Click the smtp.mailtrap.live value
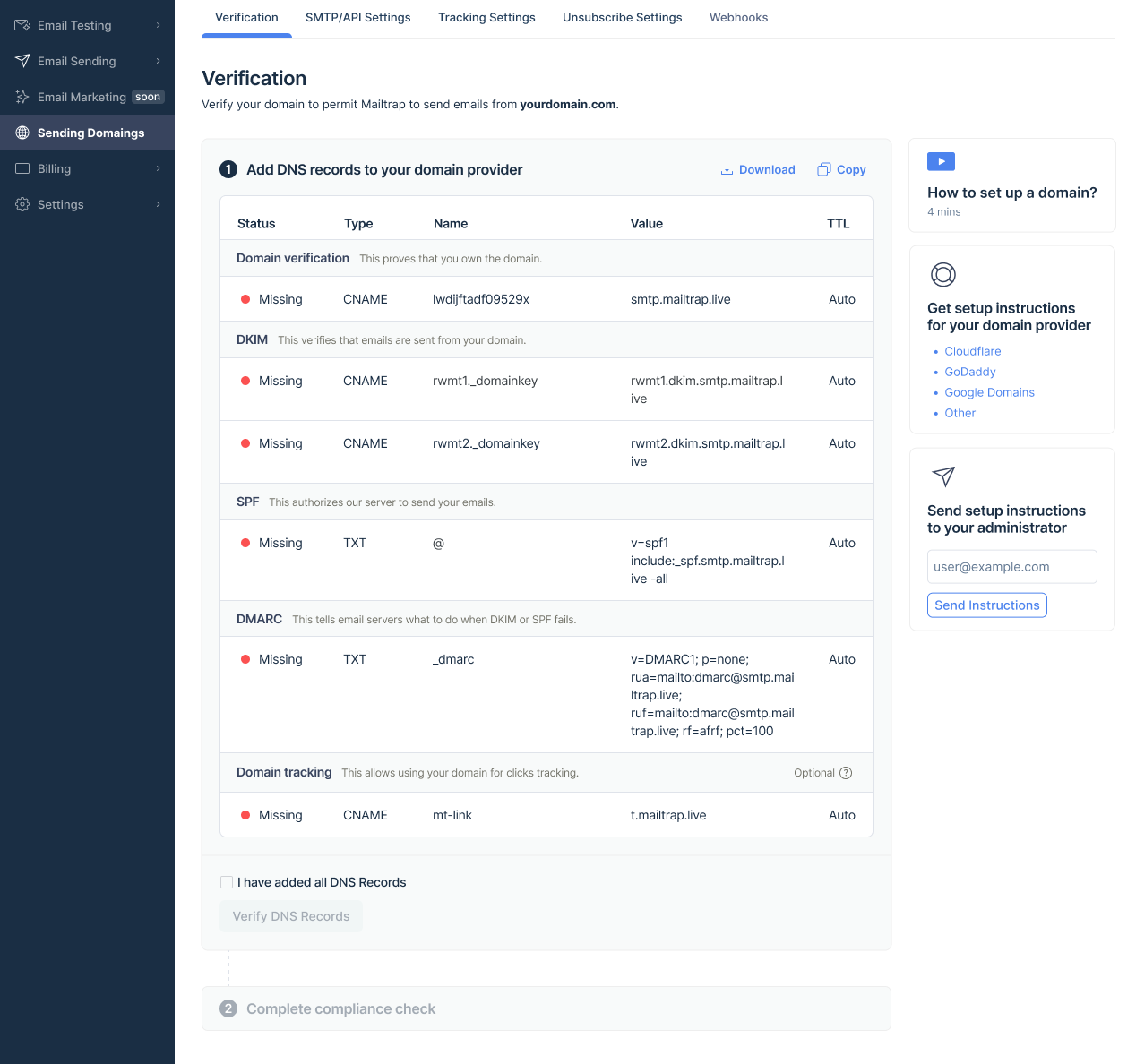This screenshot has height=1064, width=1136. (681, 299)
